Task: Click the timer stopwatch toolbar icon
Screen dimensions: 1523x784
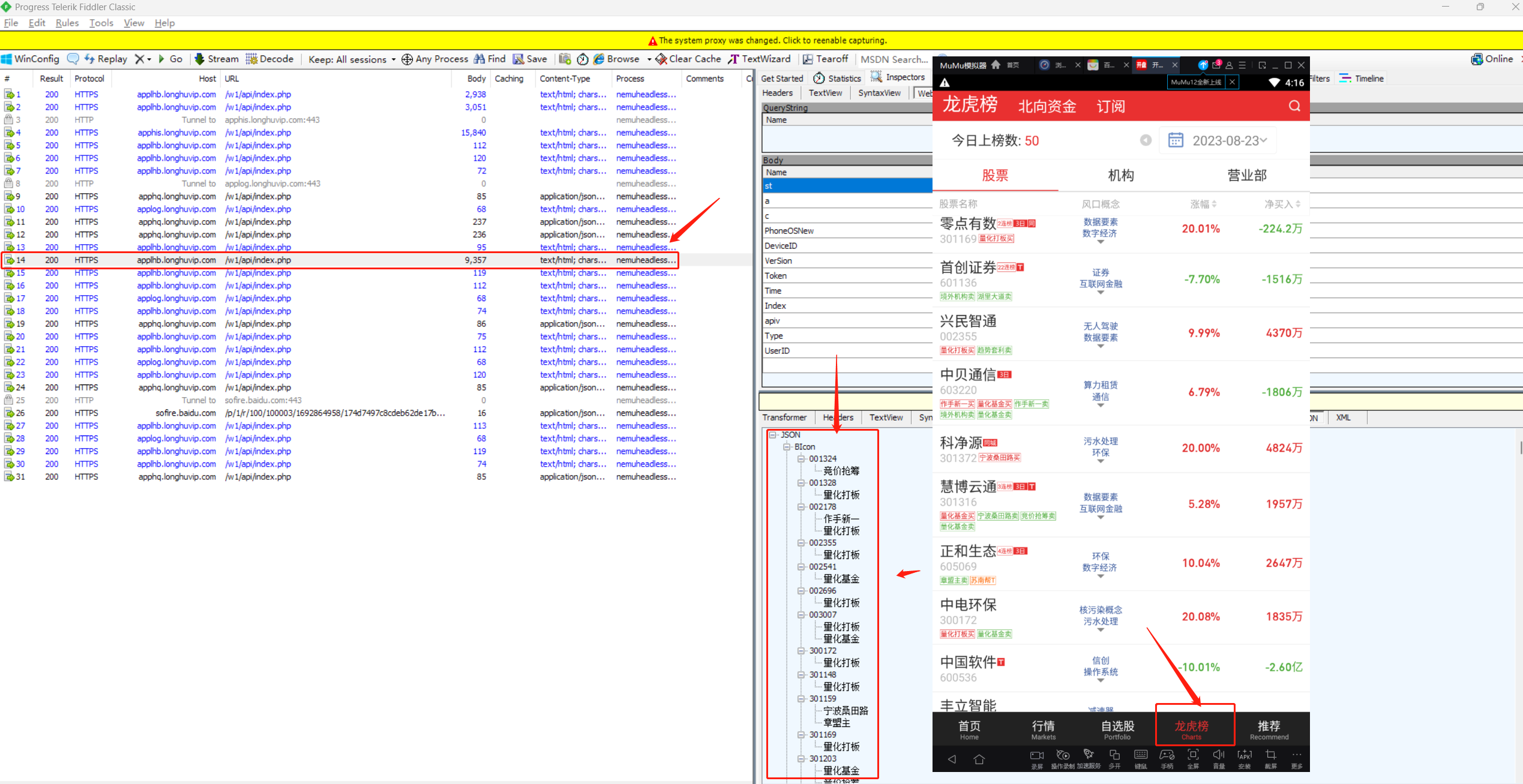Action: [x=582, y=59]
